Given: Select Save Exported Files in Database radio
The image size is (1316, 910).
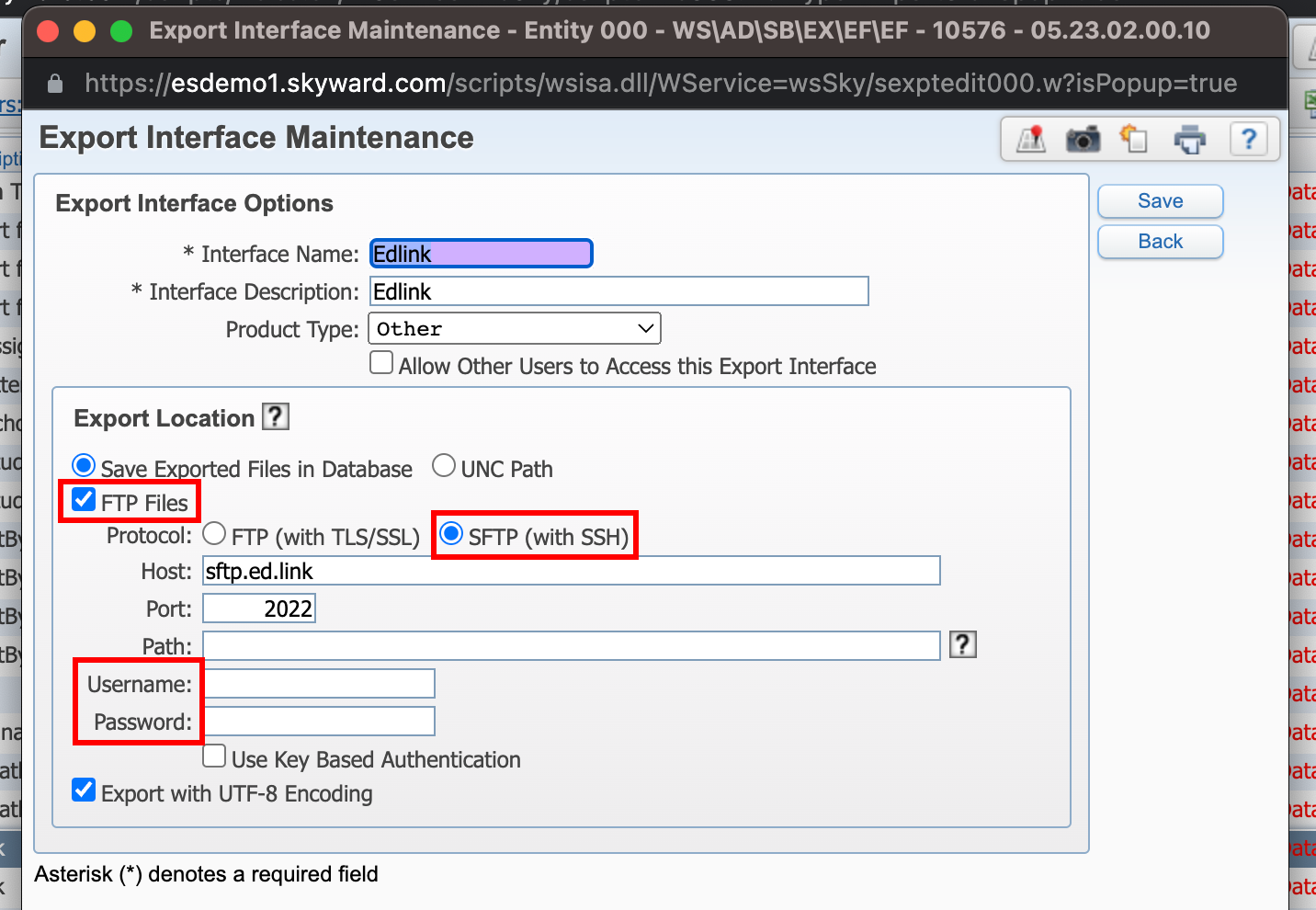Looking at the screenshot, I should tap(84, 465).
